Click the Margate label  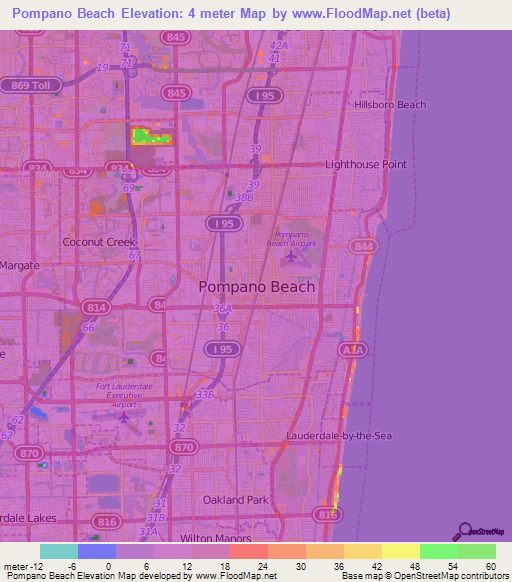(x=20, y=266)
